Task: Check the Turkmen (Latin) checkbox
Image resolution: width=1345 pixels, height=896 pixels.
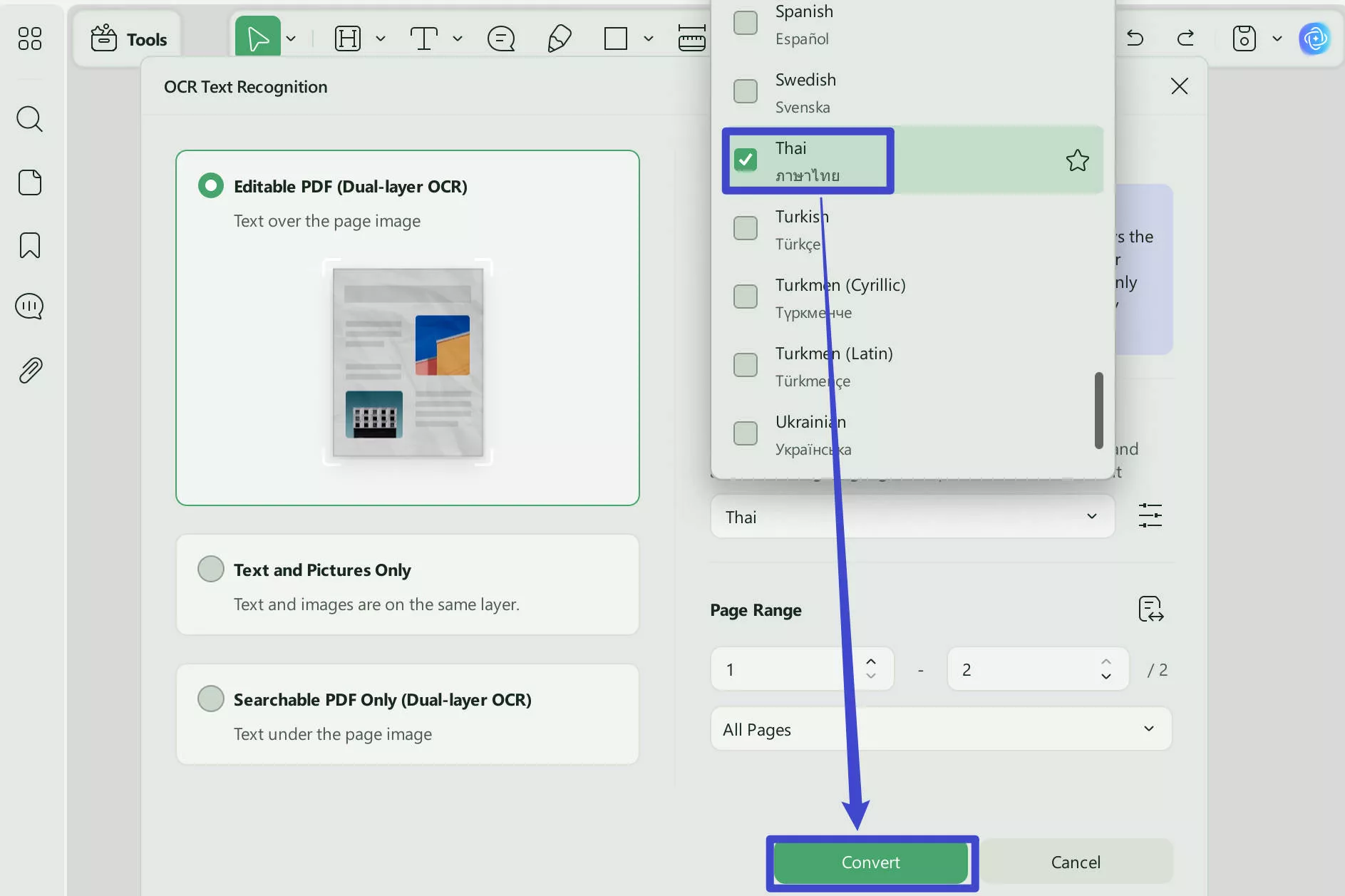Action: click(x=746, y=365)
